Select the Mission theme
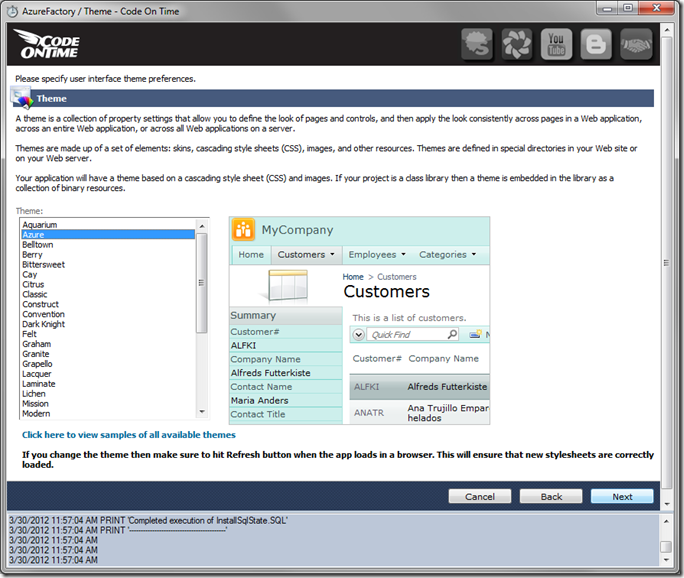Screen dimensions: 684x578 108,404
